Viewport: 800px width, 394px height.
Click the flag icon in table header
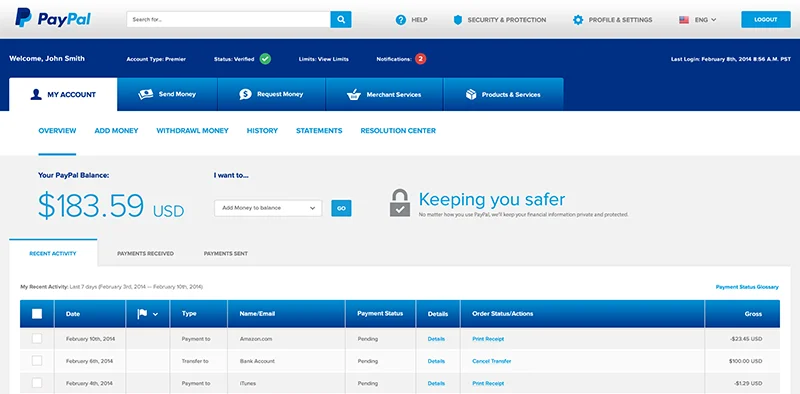[x=142, y=314]
